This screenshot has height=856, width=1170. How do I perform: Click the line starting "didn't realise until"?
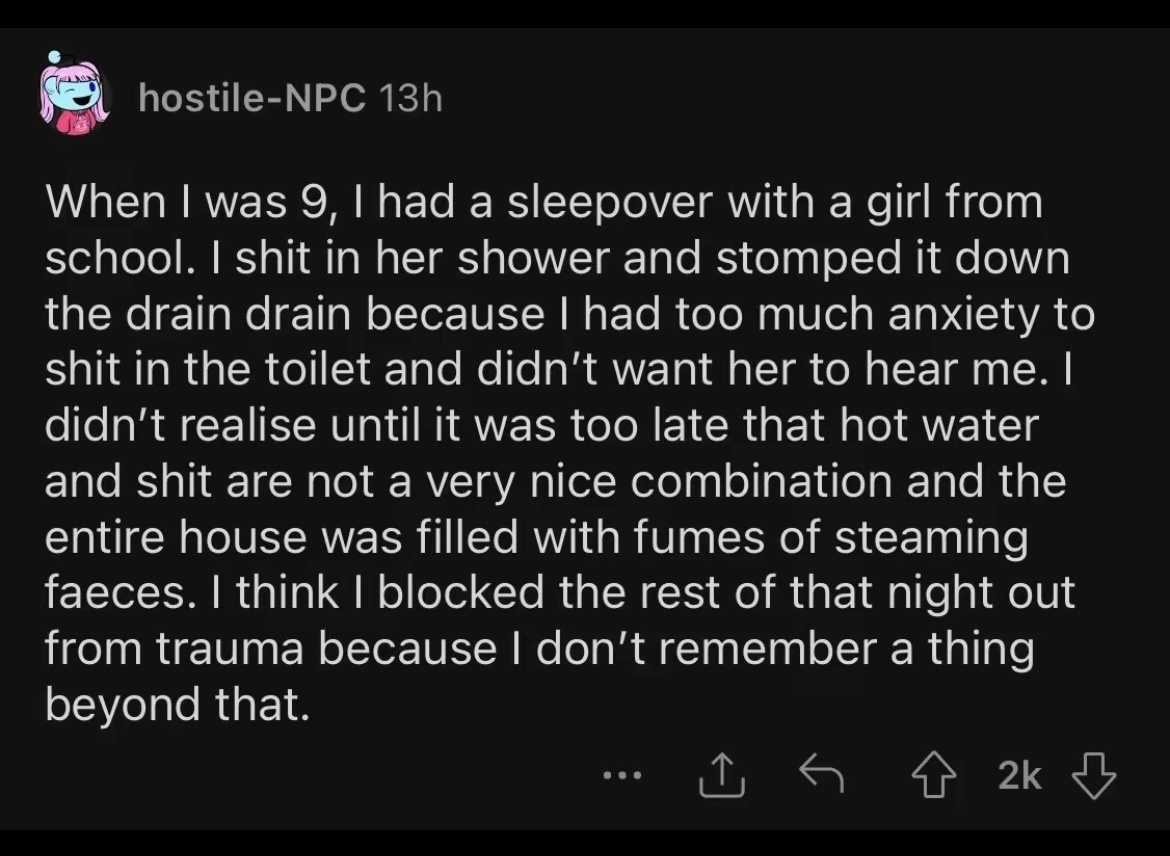tap(542, 425)
